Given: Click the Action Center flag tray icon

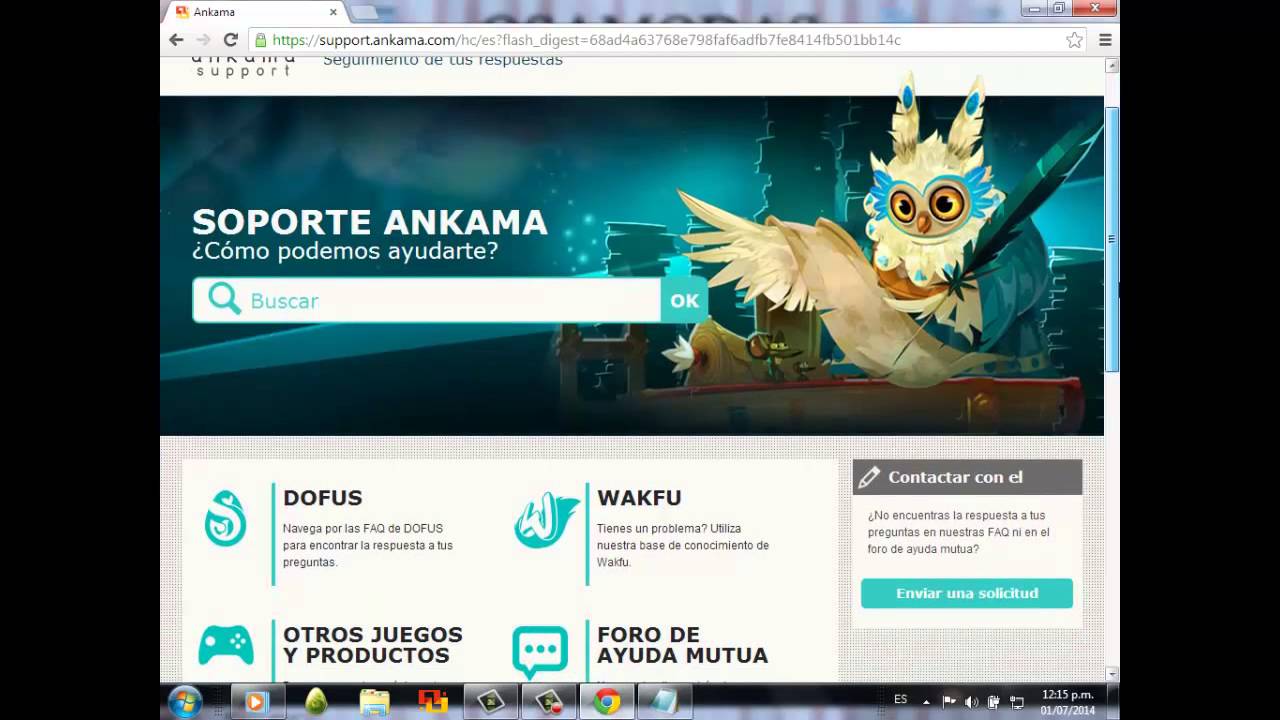Looking at the screenshot, I should point(949,702).
